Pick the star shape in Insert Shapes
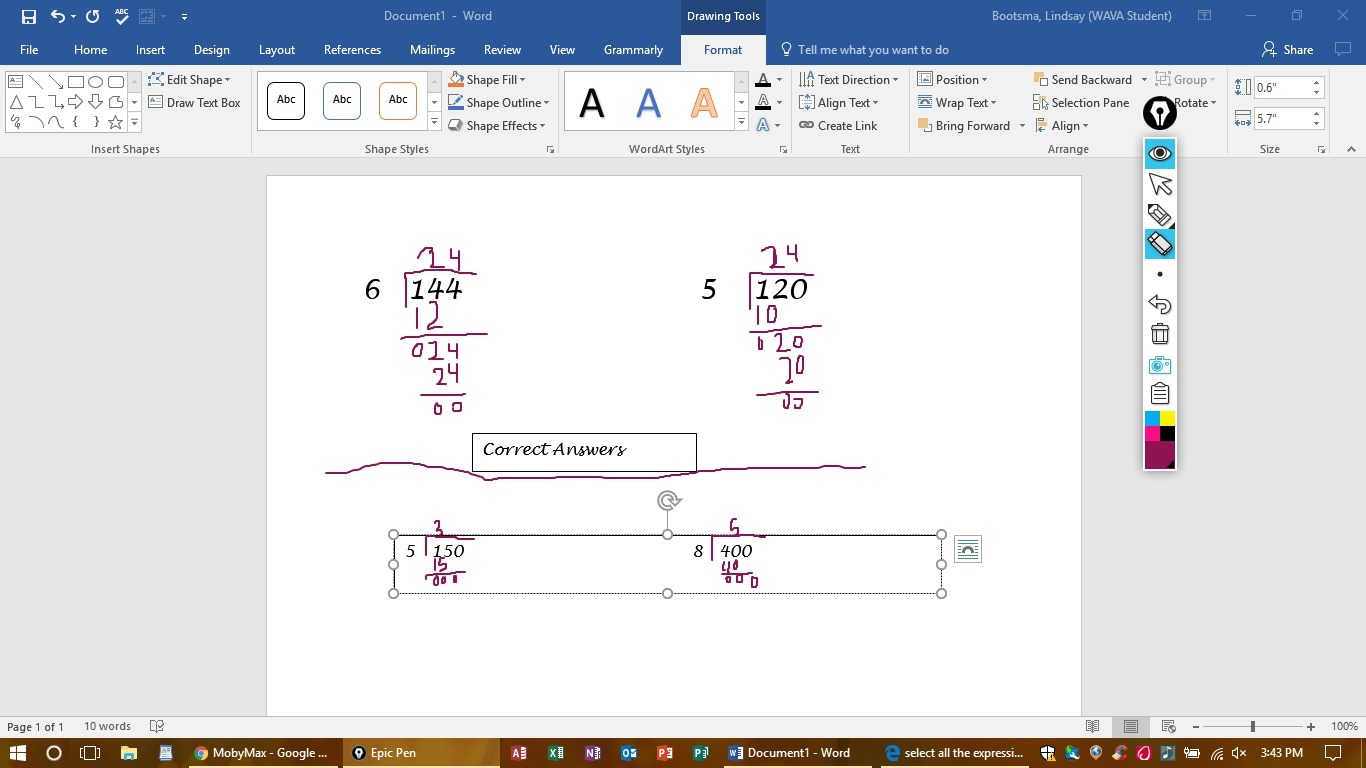Screen dimensions: 1366x768 [115, 122]
